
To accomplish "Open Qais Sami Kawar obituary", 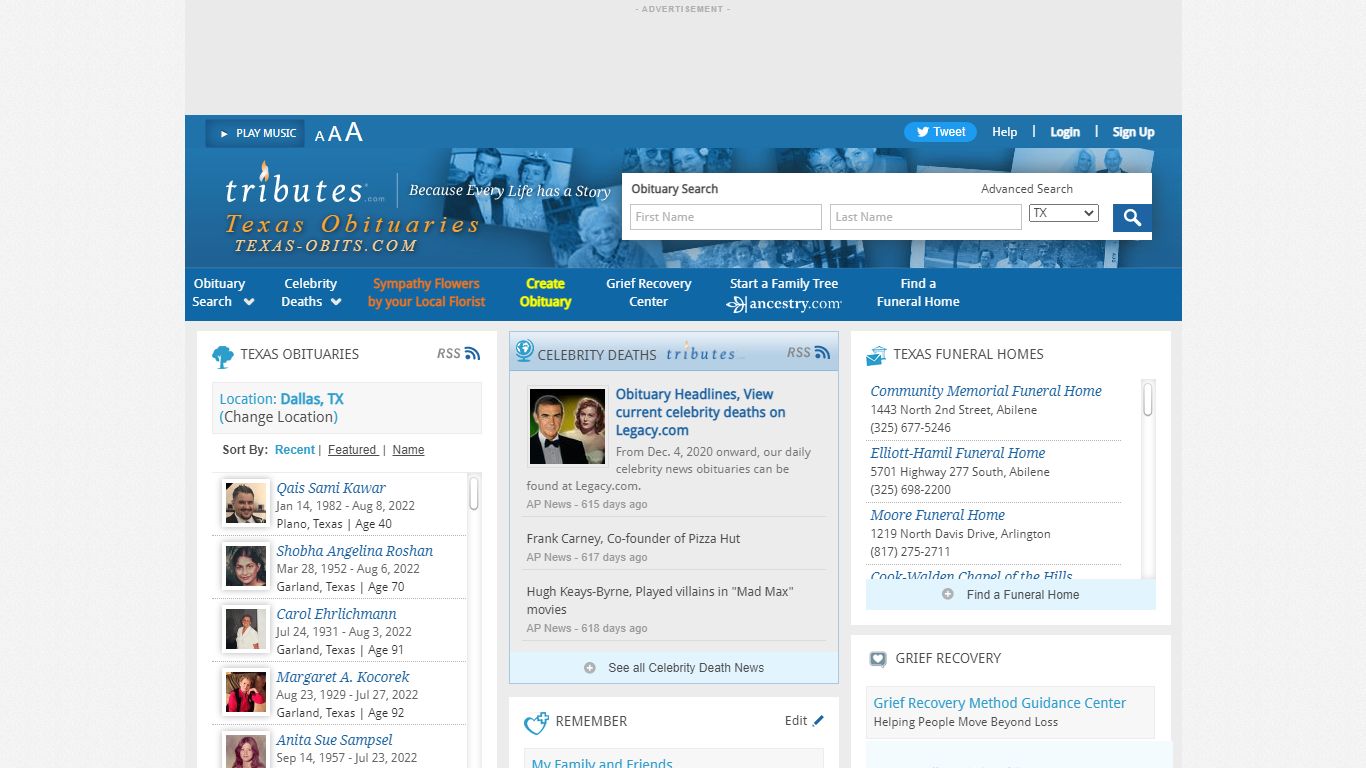I will (x=331, y=488).
